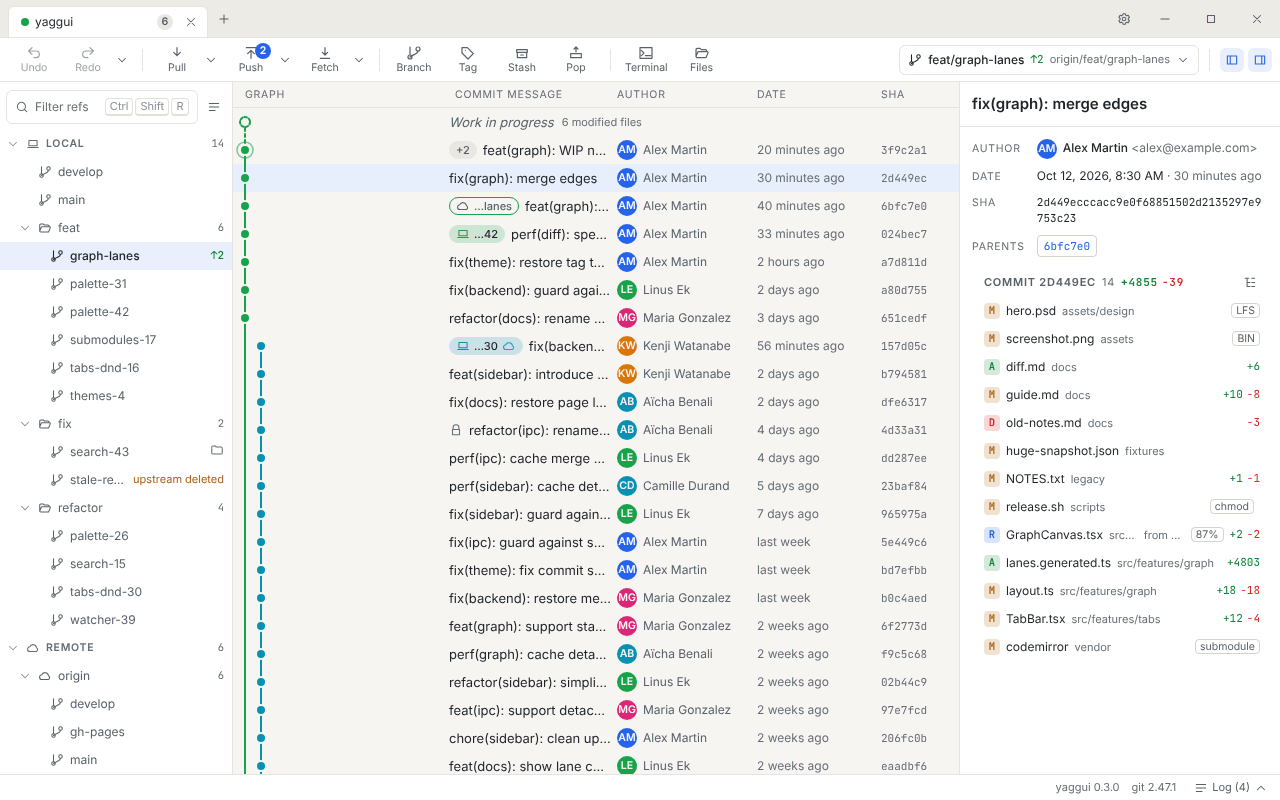Open the filter refs options icon
Viewport: 1280px width, 800px height.
pyautogui.click(x=214, y=107)
